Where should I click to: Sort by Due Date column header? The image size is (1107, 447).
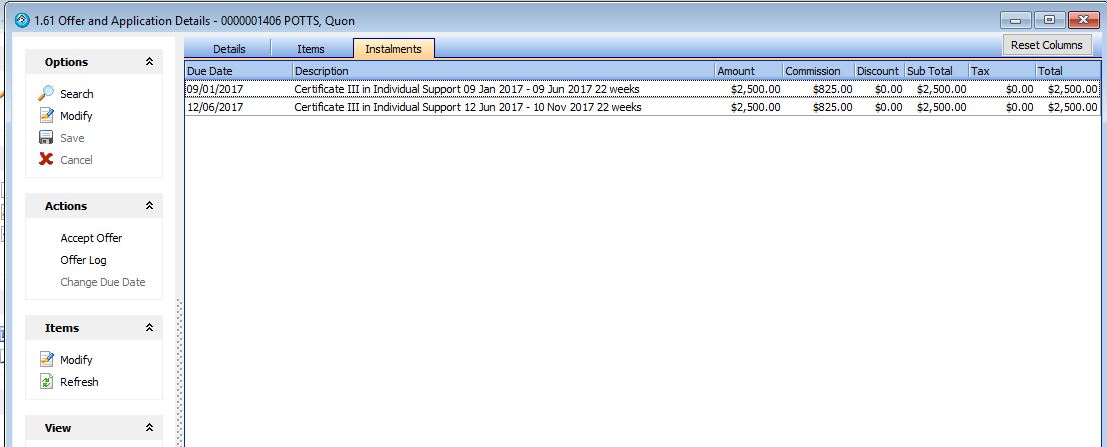238,71
